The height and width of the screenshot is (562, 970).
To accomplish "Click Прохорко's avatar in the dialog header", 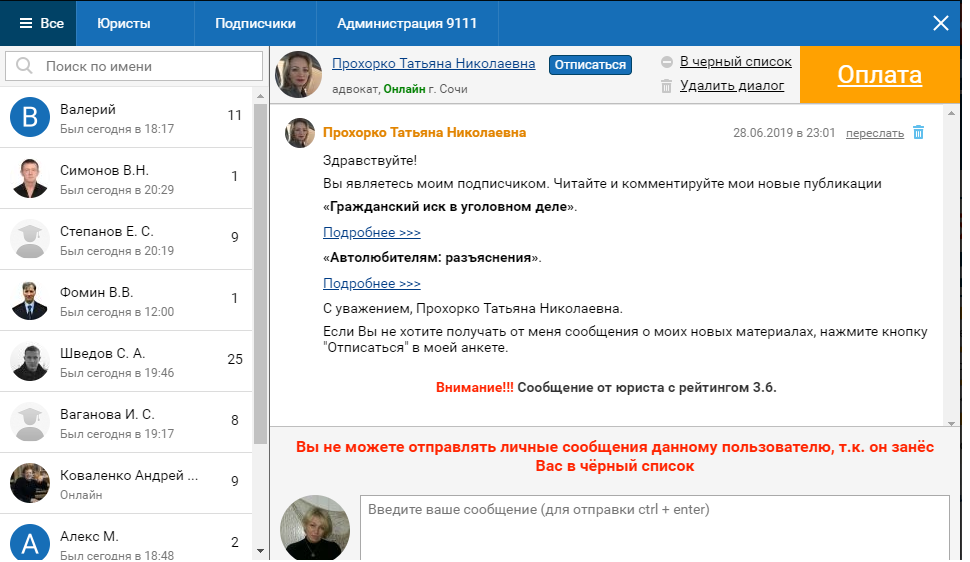I will [x=298, y=74].
